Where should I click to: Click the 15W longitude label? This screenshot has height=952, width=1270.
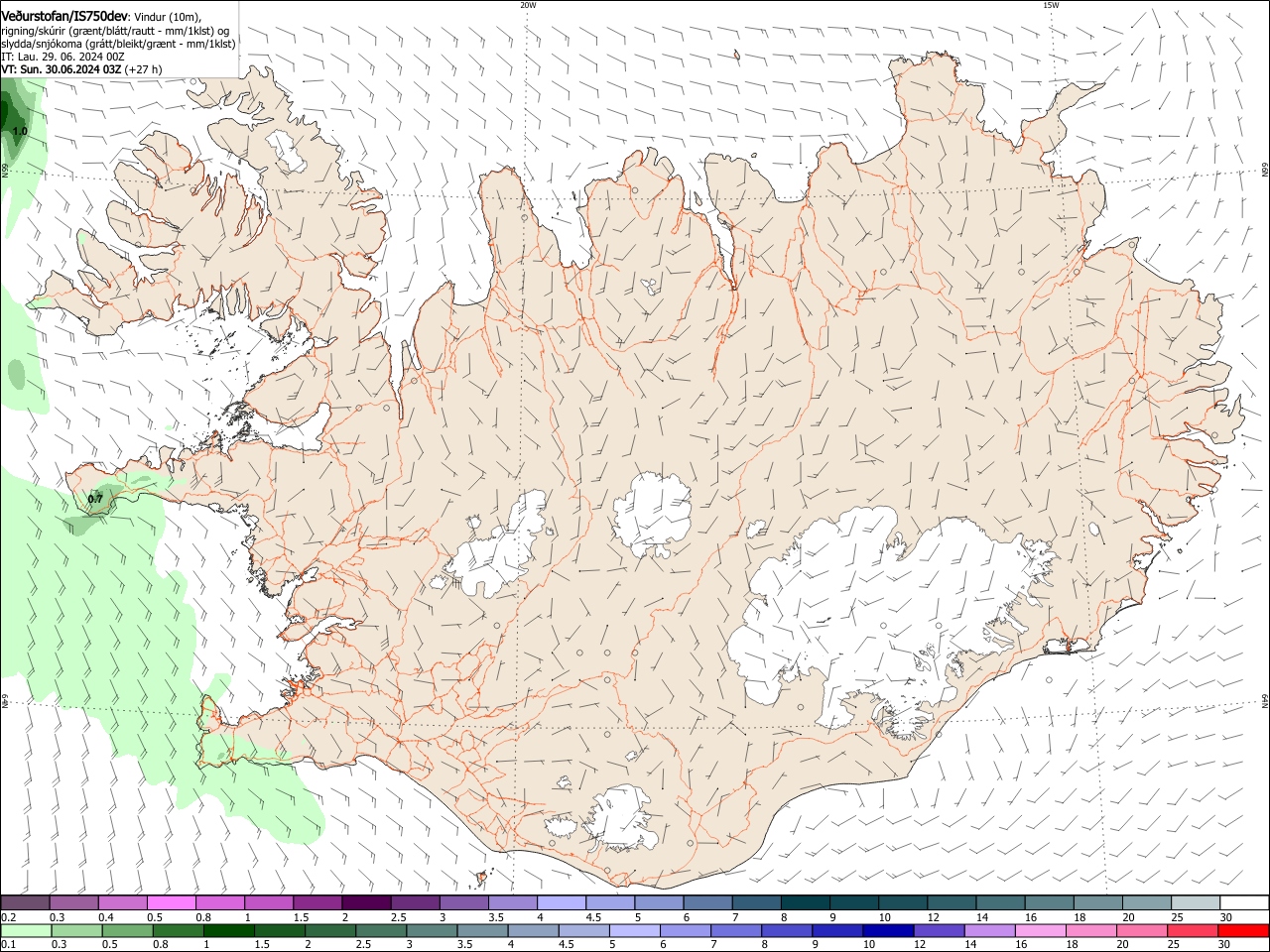click(x=1051, y=5)
